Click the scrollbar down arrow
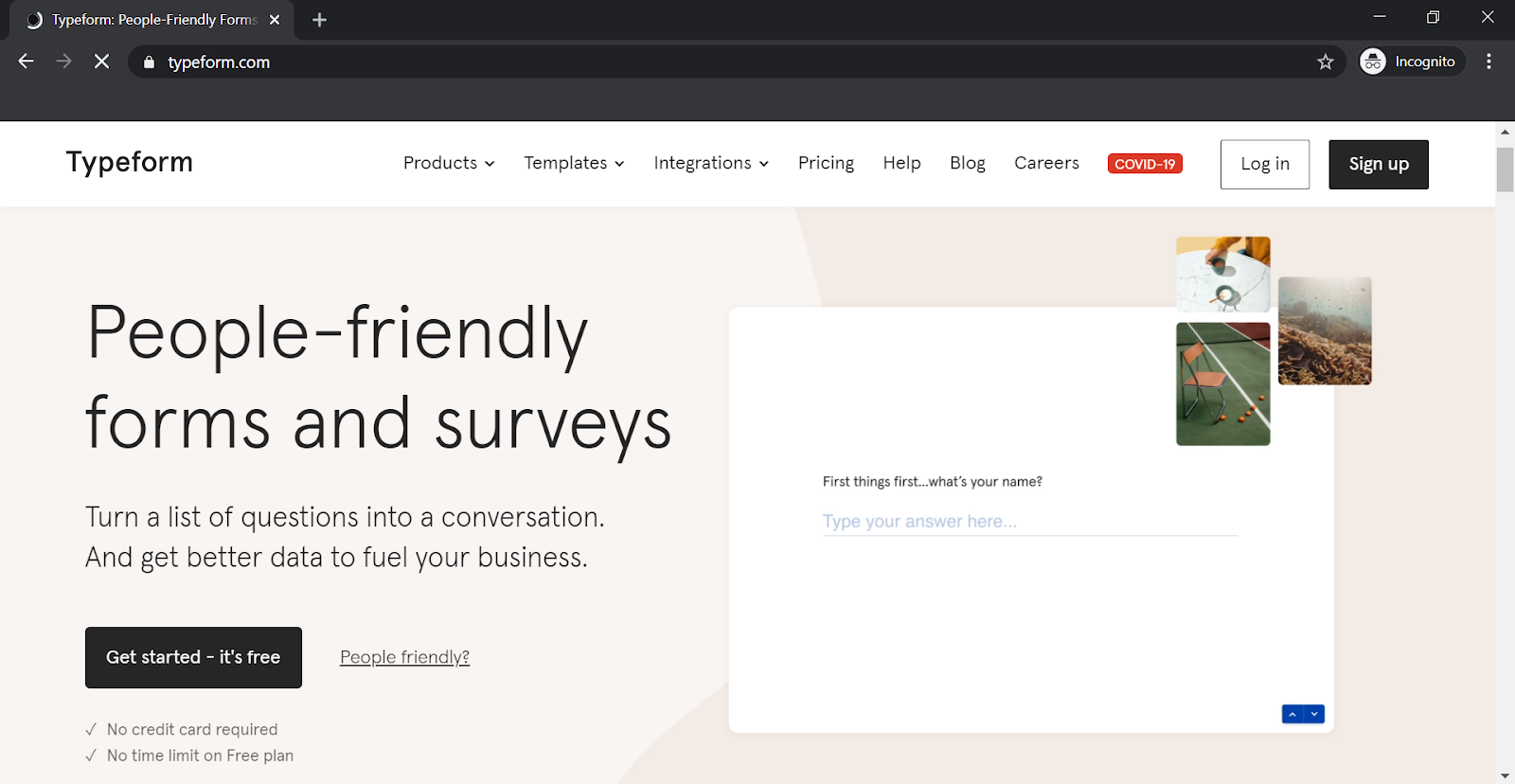The image size is (1515, 784). (1505, 775)
